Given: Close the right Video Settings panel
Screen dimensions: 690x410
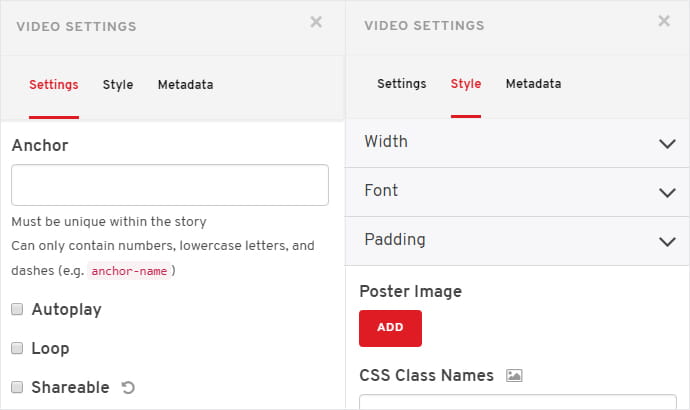Looking at the screenshot, I should tap(664, 21).
